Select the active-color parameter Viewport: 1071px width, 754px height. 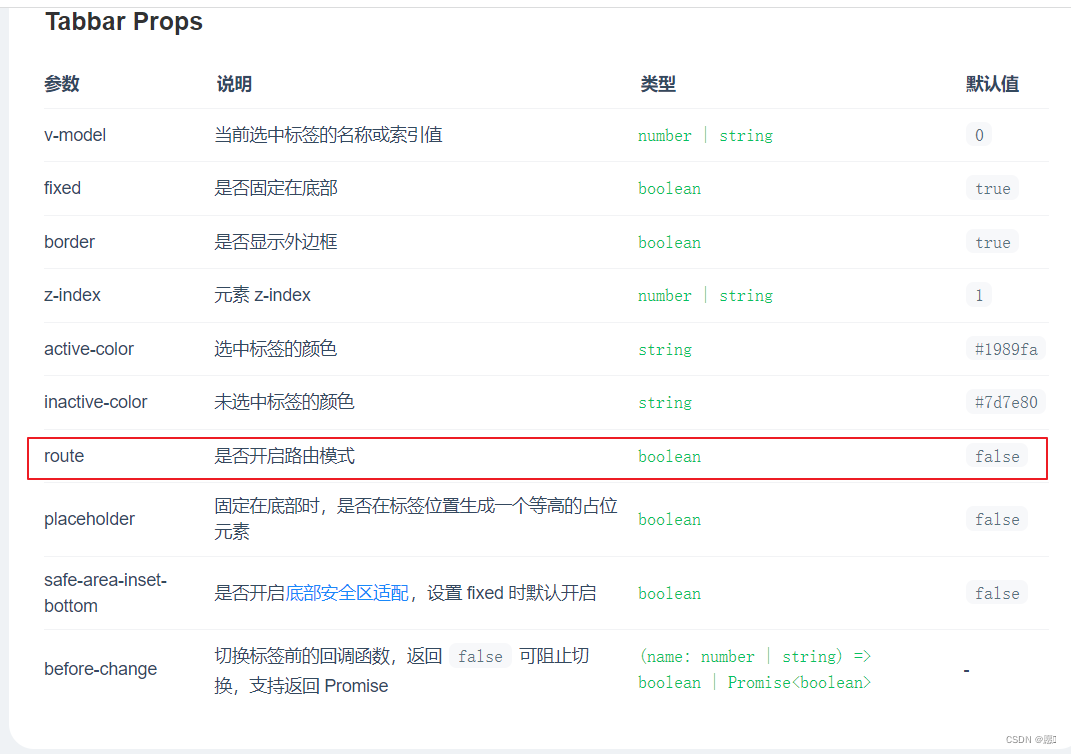pos(89,349)
